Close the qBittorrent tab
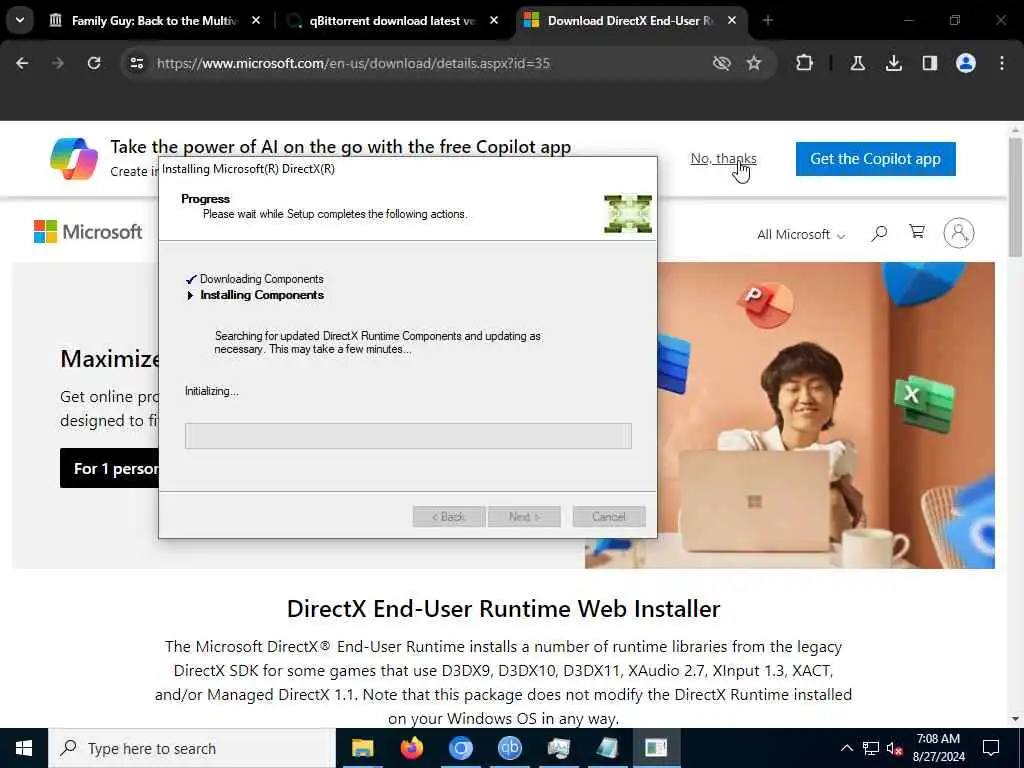 point(494,21)
